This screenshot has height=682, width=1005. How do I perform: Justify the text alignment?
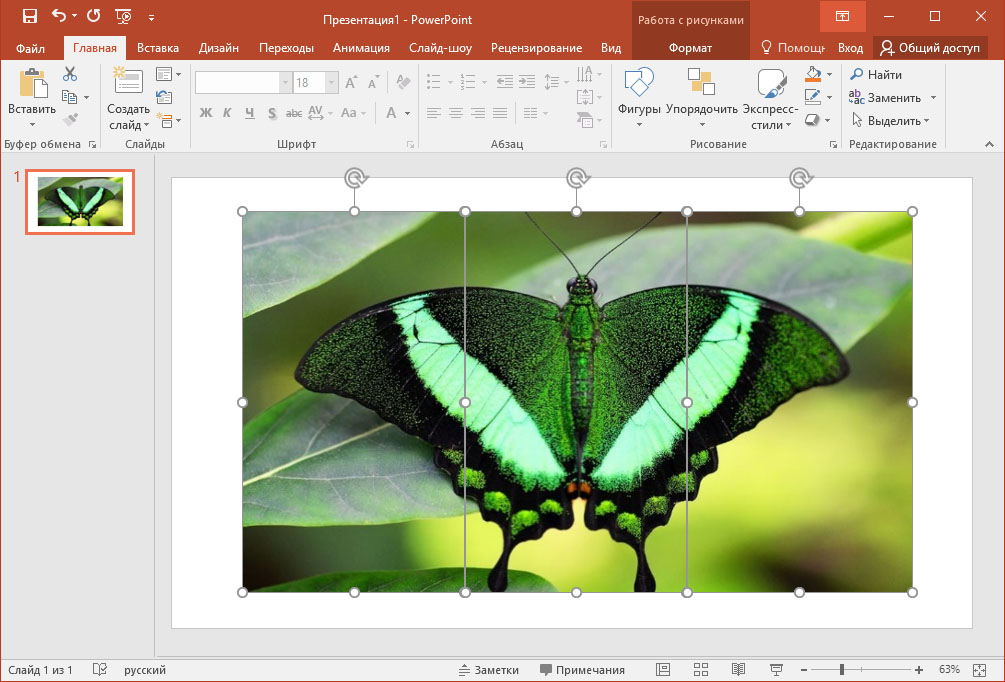coord(501,113)
